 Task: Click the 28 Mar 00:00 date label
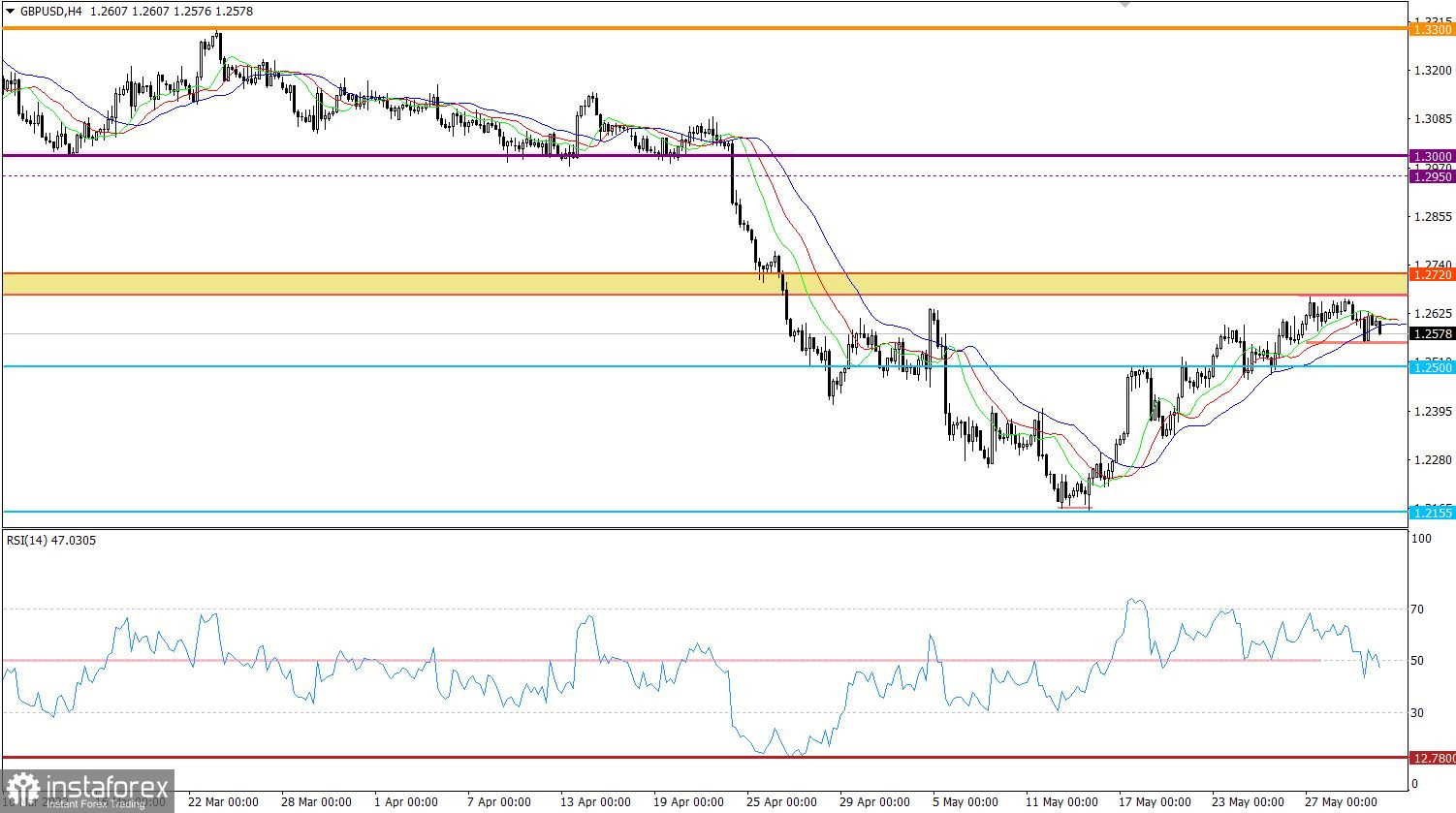click(x=316, y=802)
